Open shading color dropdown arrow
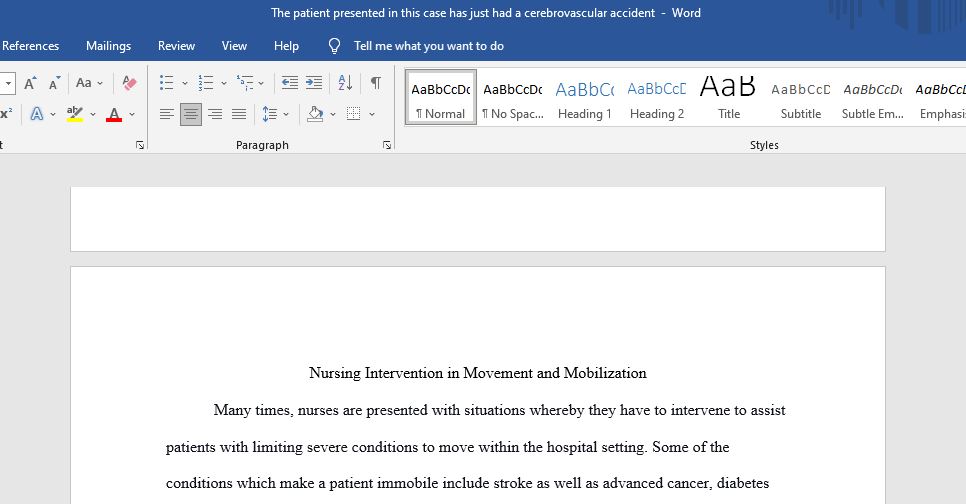 click(333, 114)
